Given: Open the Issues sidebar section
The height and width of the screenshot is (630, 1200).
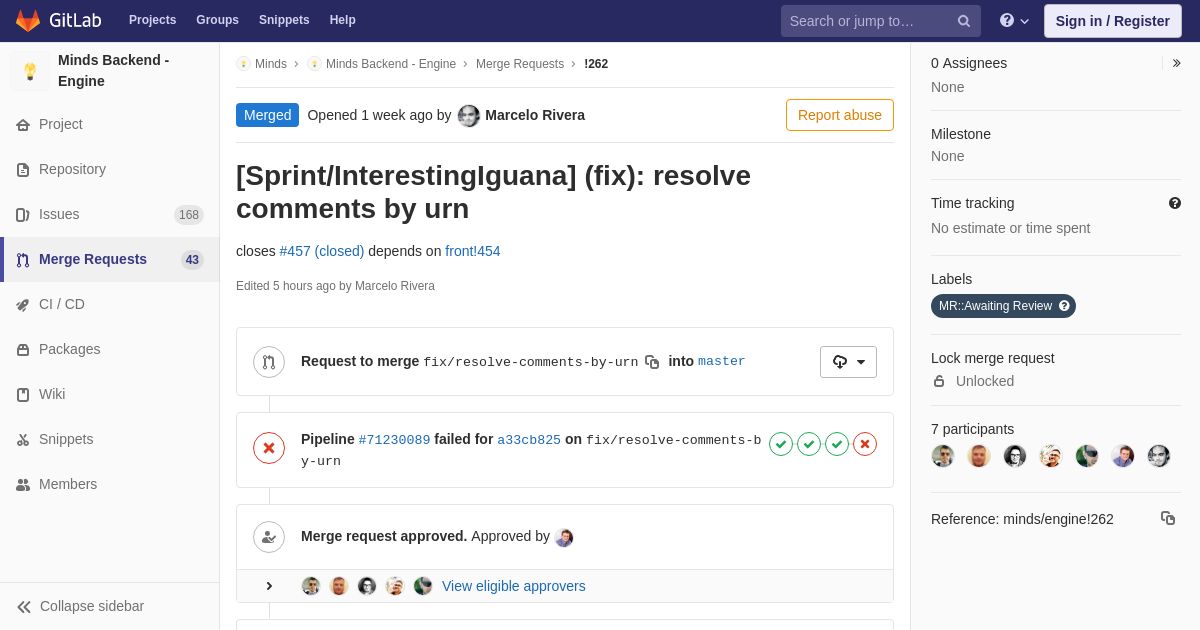Looking at the screenshot, I should 110,214.
